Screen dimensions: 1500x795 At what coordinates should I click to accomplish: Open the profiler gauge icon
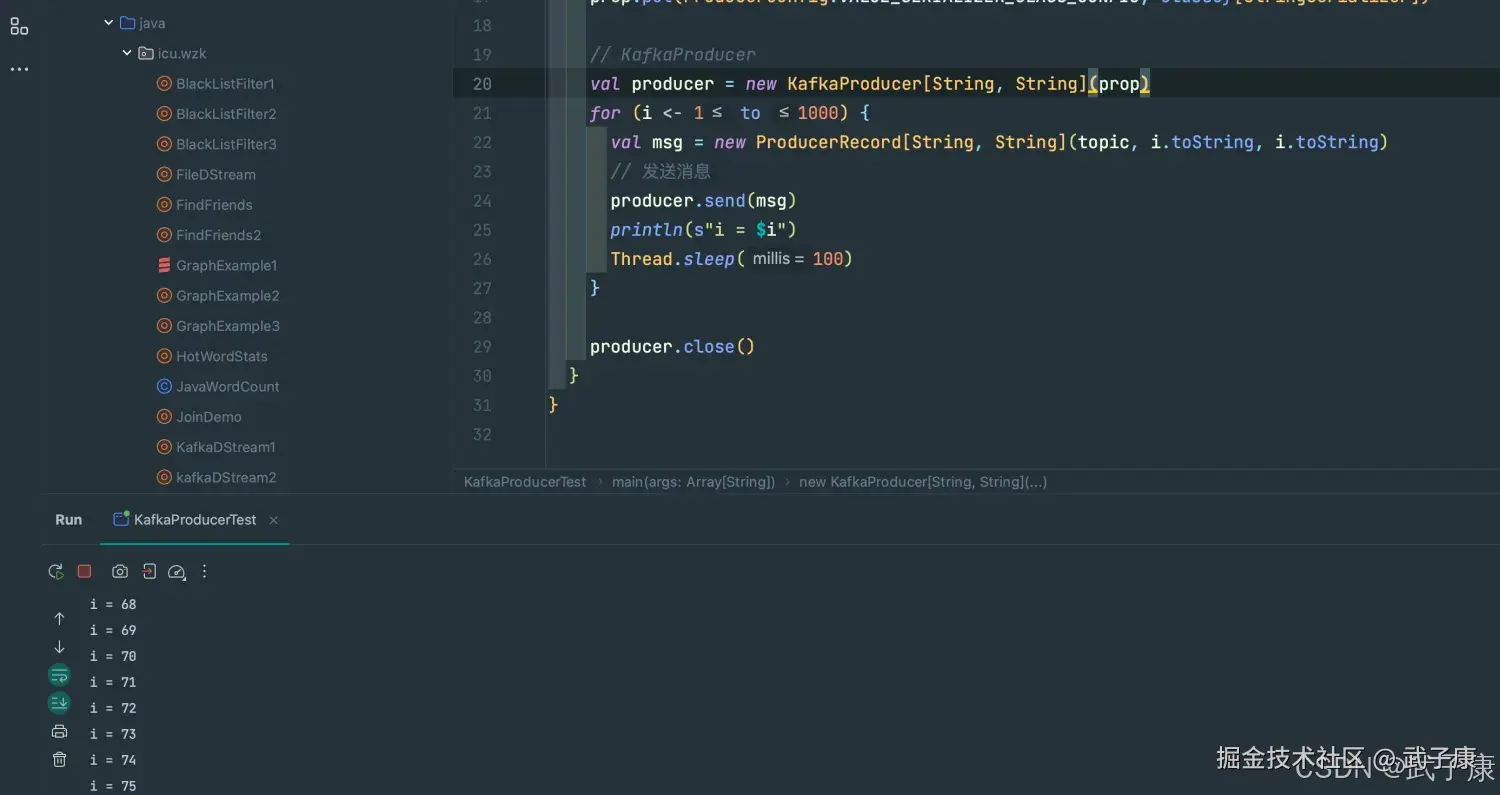tap(177, 572)
